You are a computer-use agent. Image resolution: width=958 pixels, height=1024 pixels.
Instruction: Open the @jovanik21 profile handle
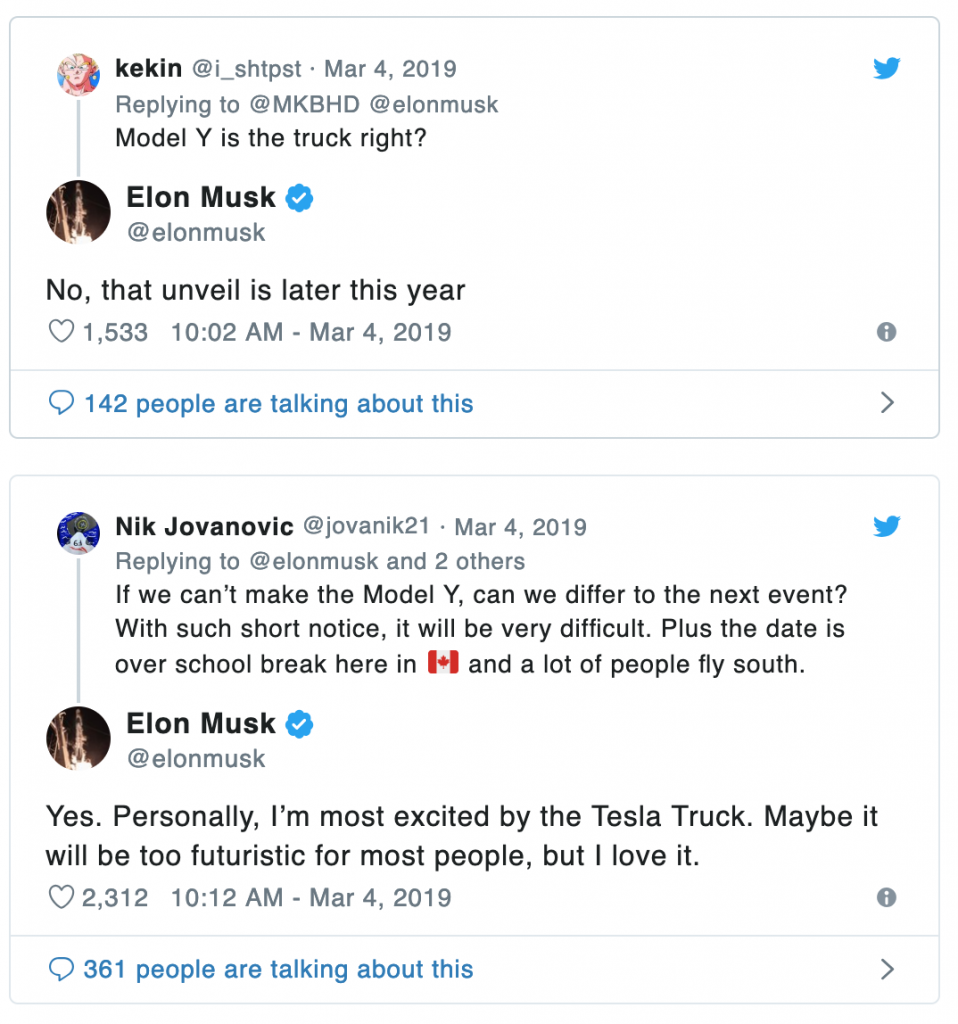coord(366,527)
